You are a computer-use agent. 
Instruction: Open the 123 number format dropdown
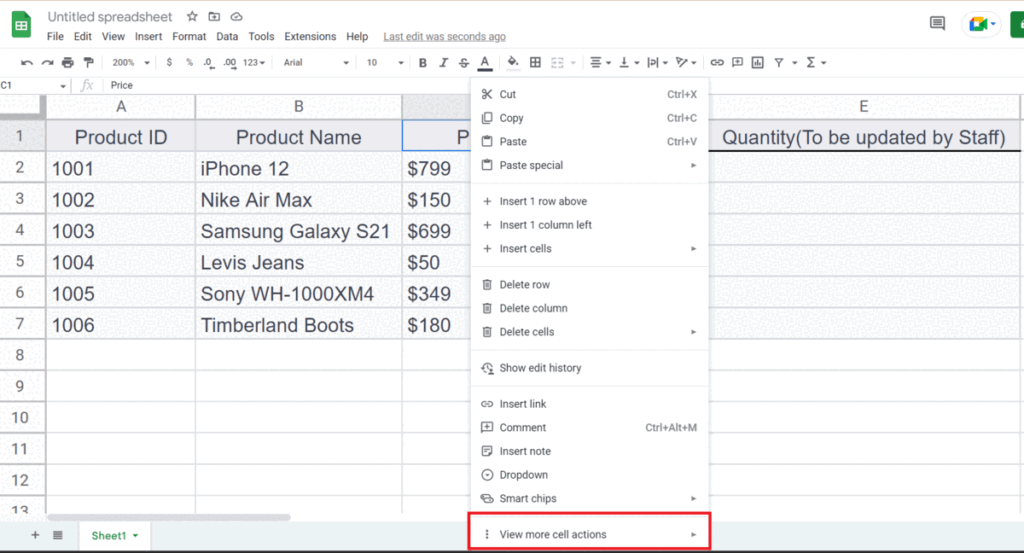pyautogui.click(x=254, y=63)
